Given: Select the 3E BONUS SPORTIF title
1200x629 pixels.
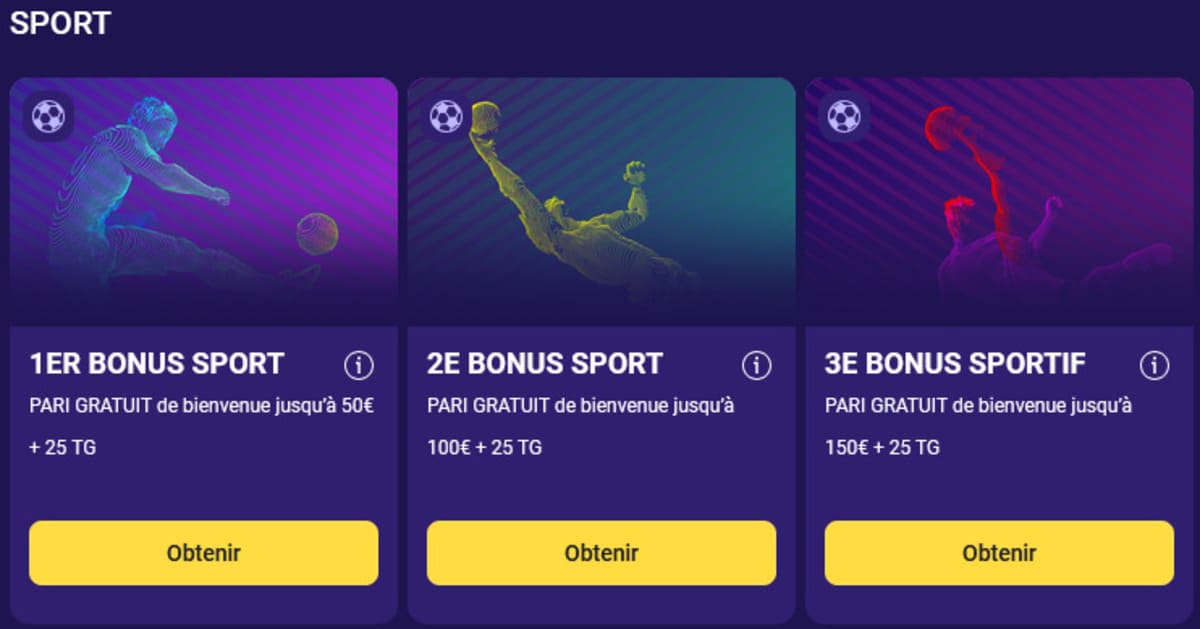Looking at the screenshot, I should (955, 363).
